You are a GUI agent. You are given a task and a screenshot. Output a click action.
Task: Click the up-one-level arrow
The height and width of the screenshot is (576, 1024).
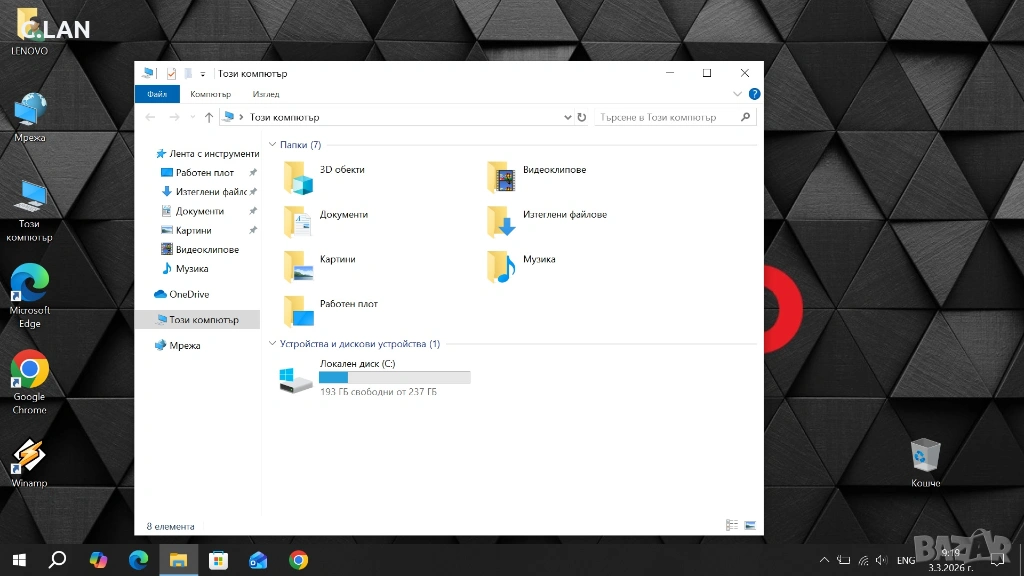point(208,117)
